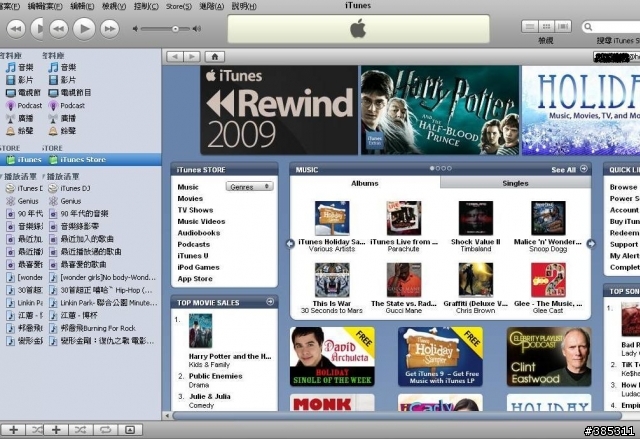Open the 進階(A) menu
The height and width of the screenshot is (439, 640).
pyautogui.click(x=212, y=6)
